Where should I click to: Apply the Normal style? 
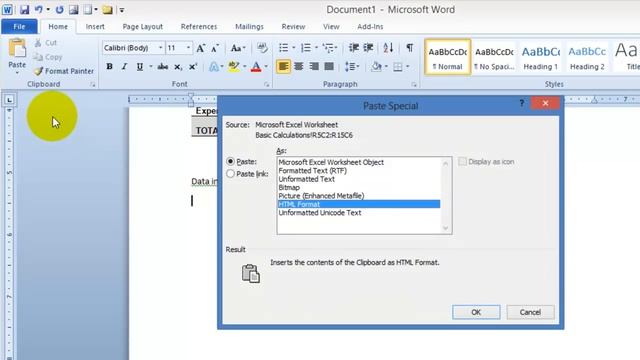(448, 57)
